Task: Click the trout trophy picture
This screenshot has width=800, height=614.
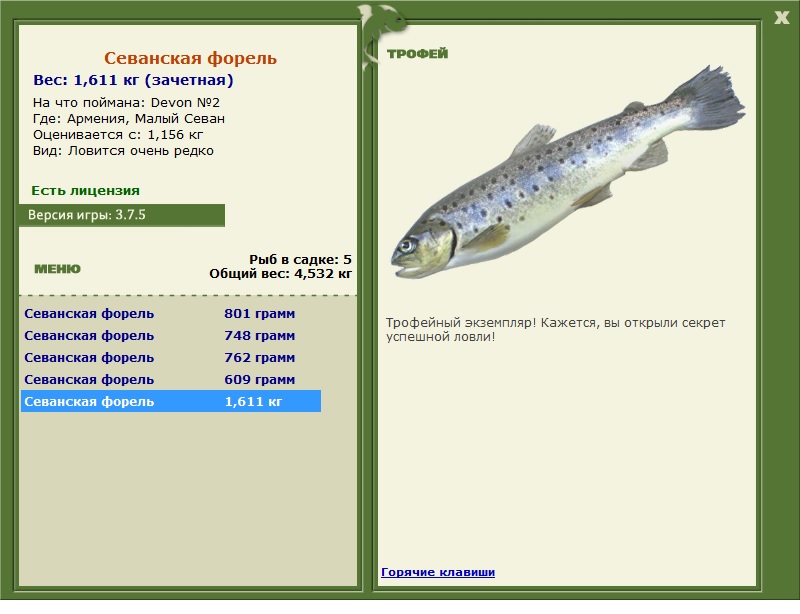Action: coord(567,173)
